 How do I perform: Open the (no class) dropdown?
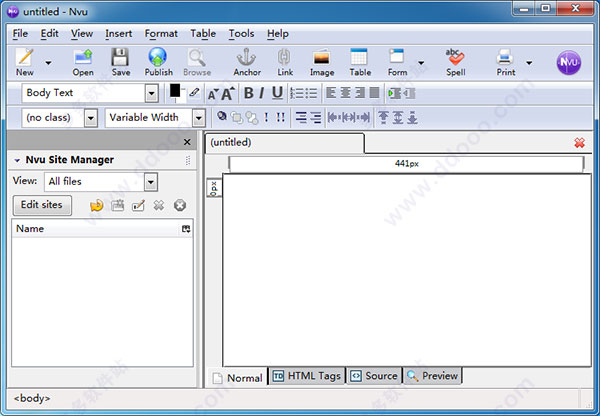point(91,118)
